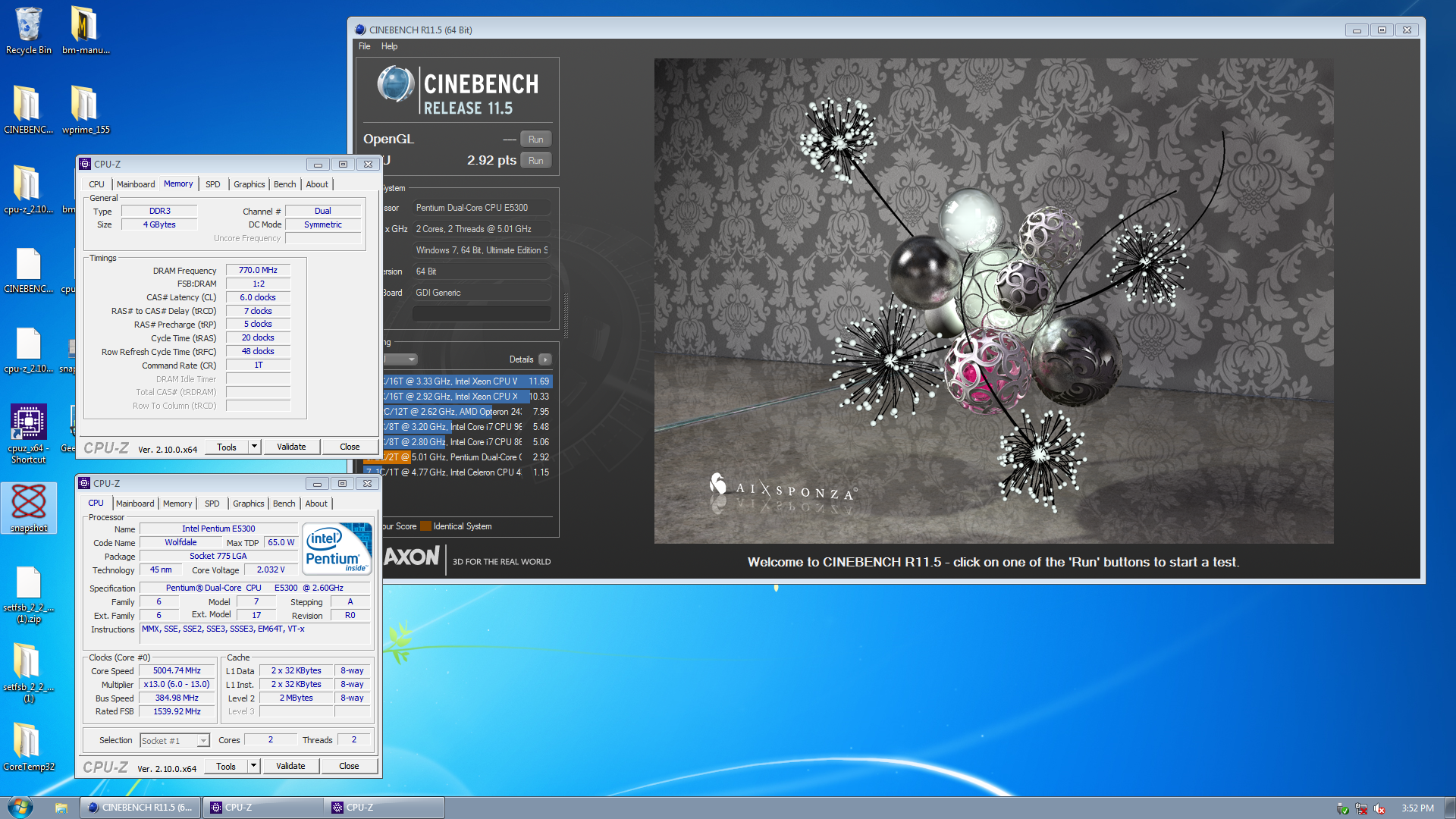Click the Show desktop strip beside clock
1456x819 pixels.
click(x=1449, y=808)
